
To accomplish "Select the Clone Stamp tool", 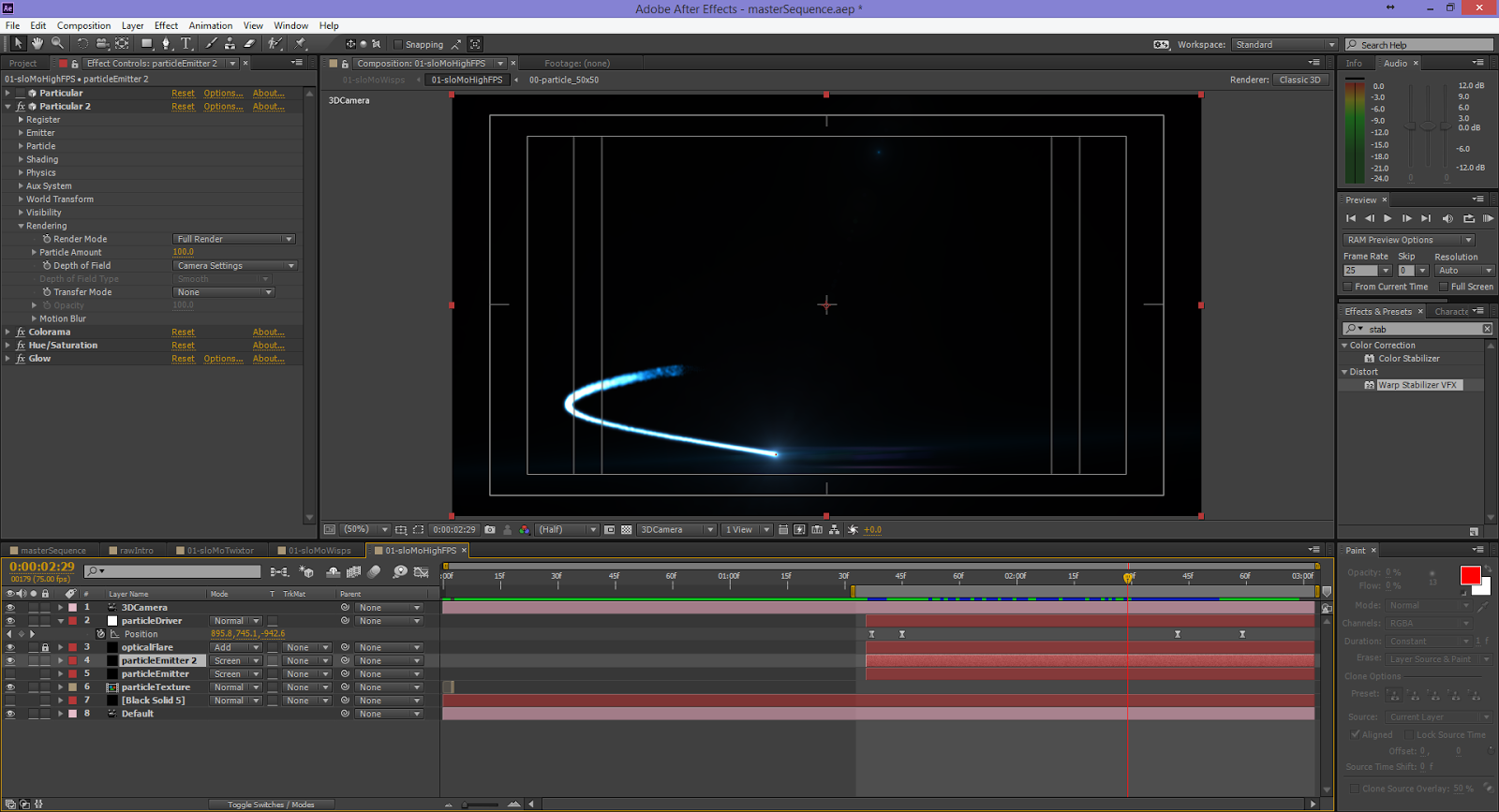I will click(x=230, y=43).
